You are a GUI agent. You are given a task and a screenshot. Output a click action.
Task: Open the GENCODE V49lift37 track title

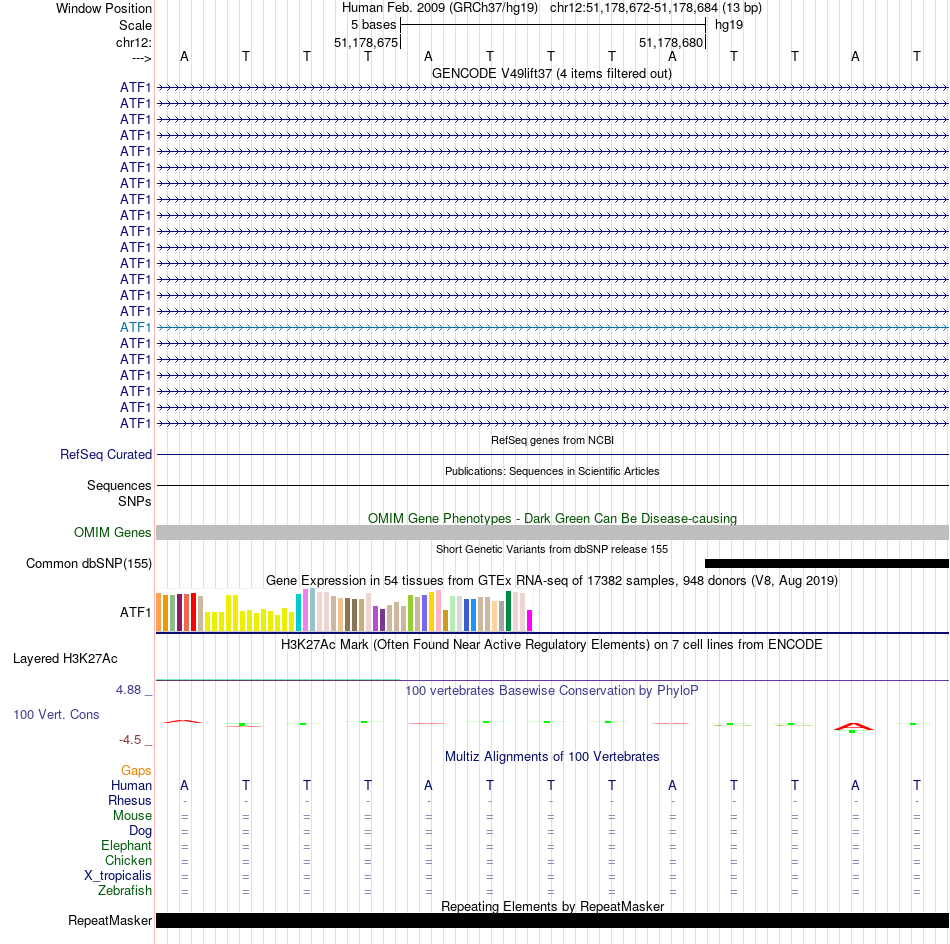[x=551, y=73]
